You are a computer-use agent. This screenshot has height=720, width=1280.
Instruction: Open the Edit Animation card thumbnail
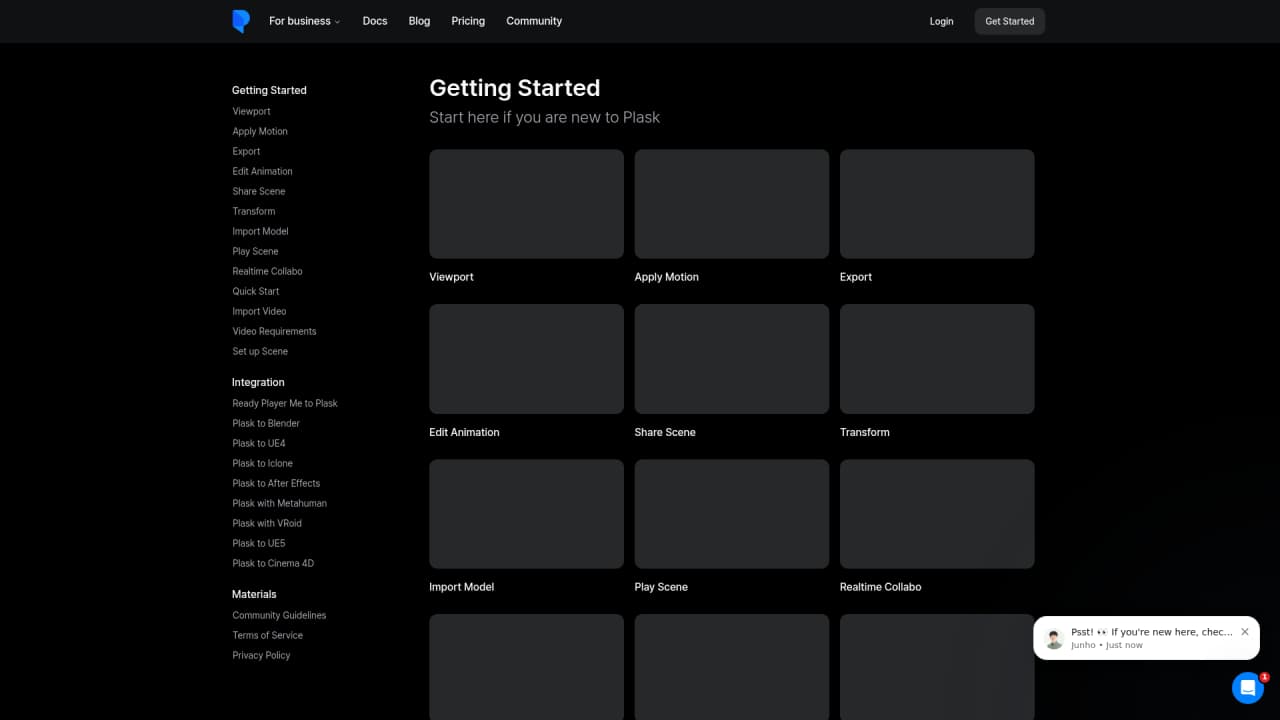tap(526, 359)
